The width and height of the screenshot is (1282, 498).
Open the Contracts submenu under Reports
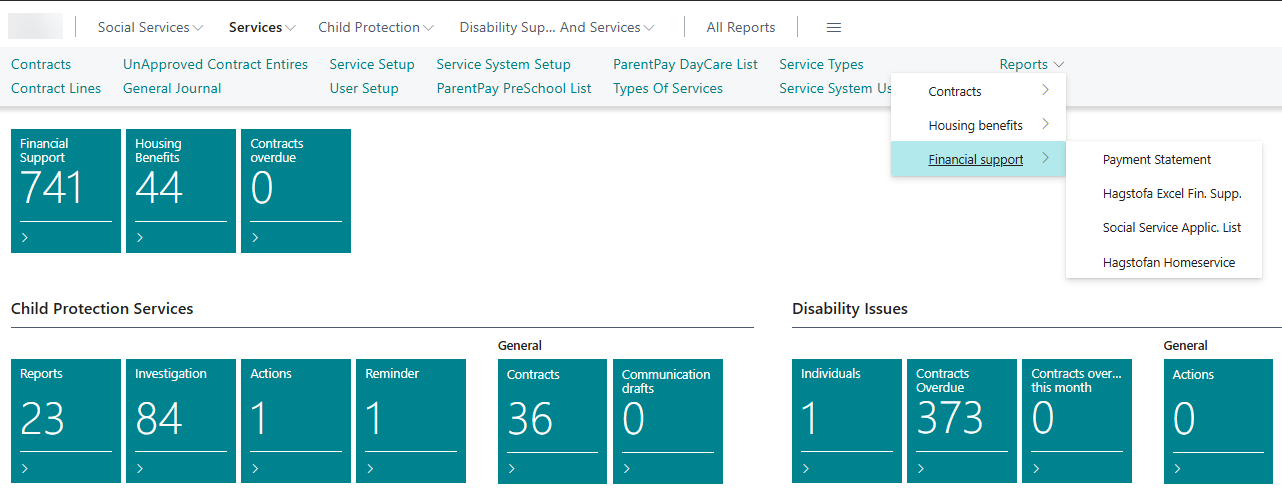pyautogui.click(x=977, y=91)
